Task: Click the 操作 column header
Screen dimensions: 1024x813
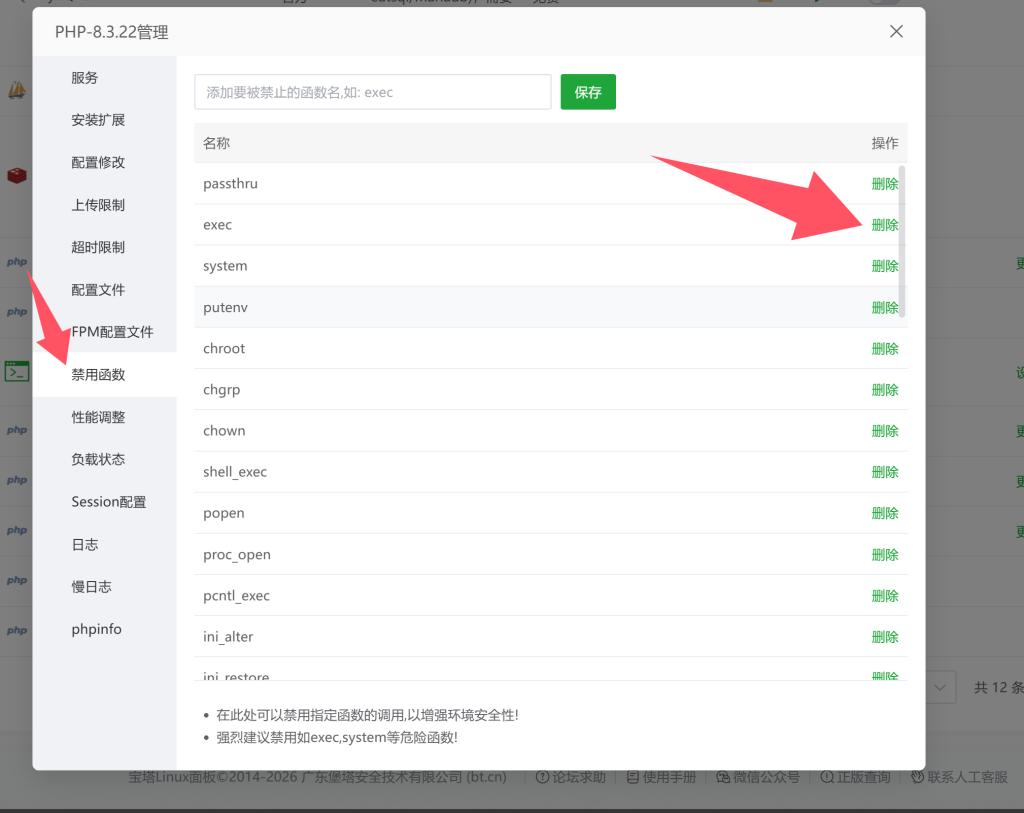Action: (885, 143)
